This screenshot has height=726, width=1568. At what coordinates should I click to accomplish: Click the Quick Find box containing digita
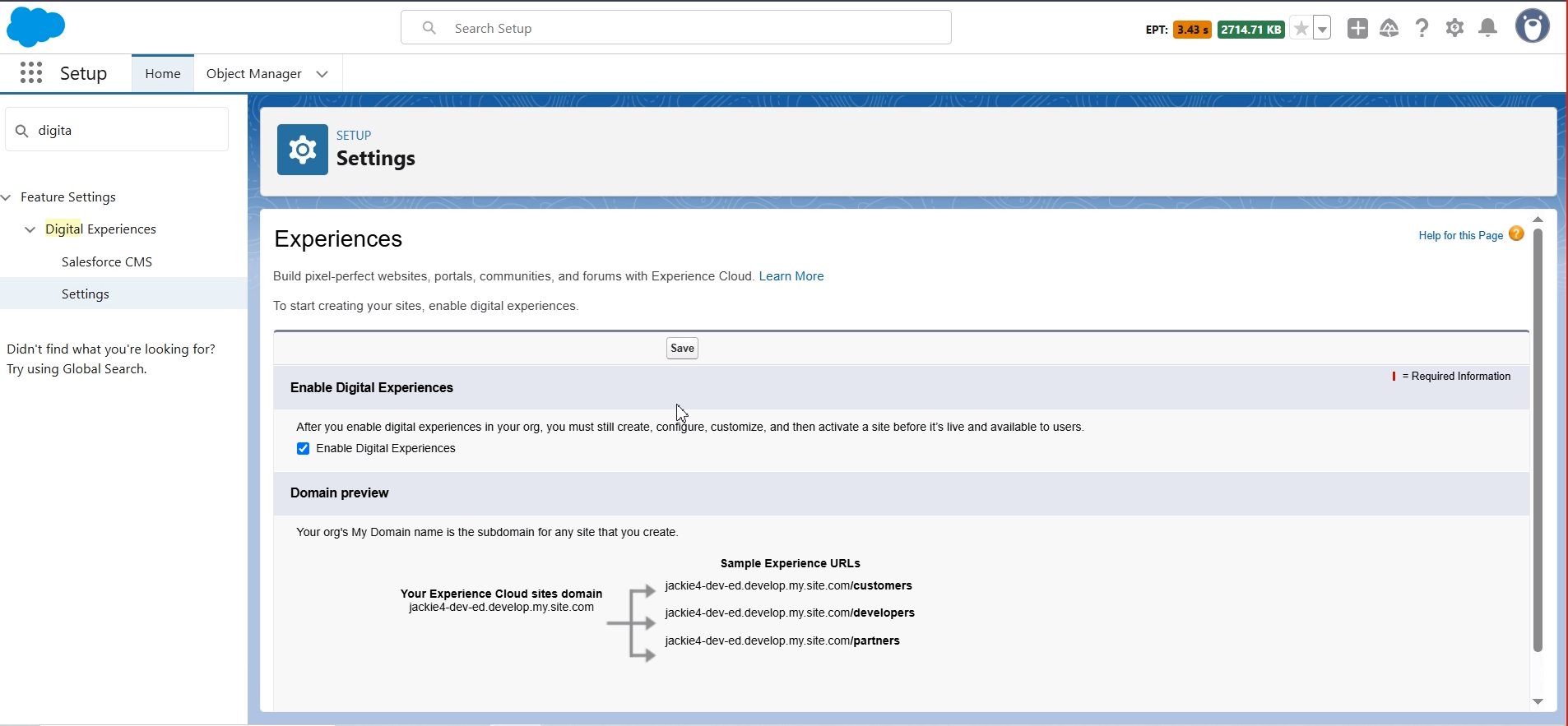[117, 130]
